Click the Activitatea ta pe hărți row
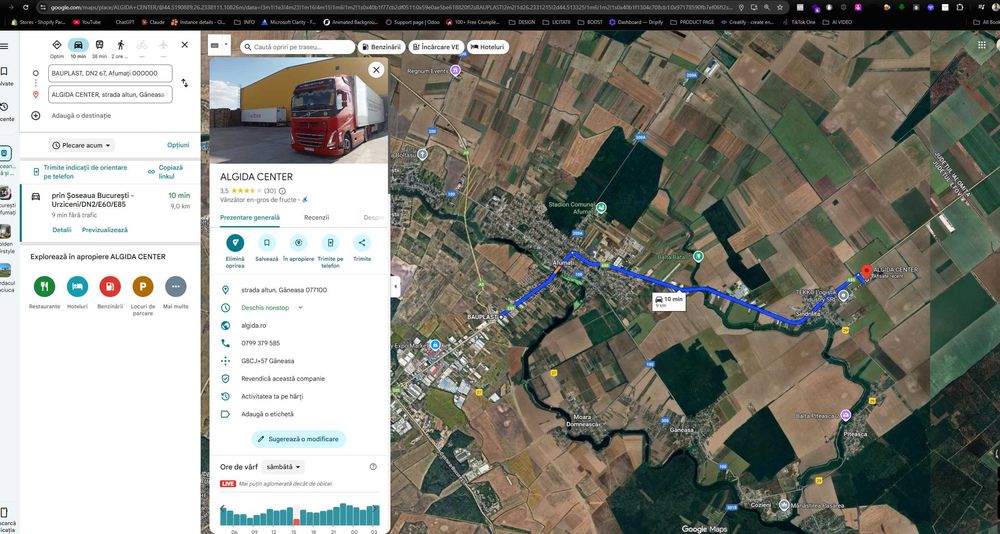The height and width of the screenshot is (534, 1000). tap(298, 396)
